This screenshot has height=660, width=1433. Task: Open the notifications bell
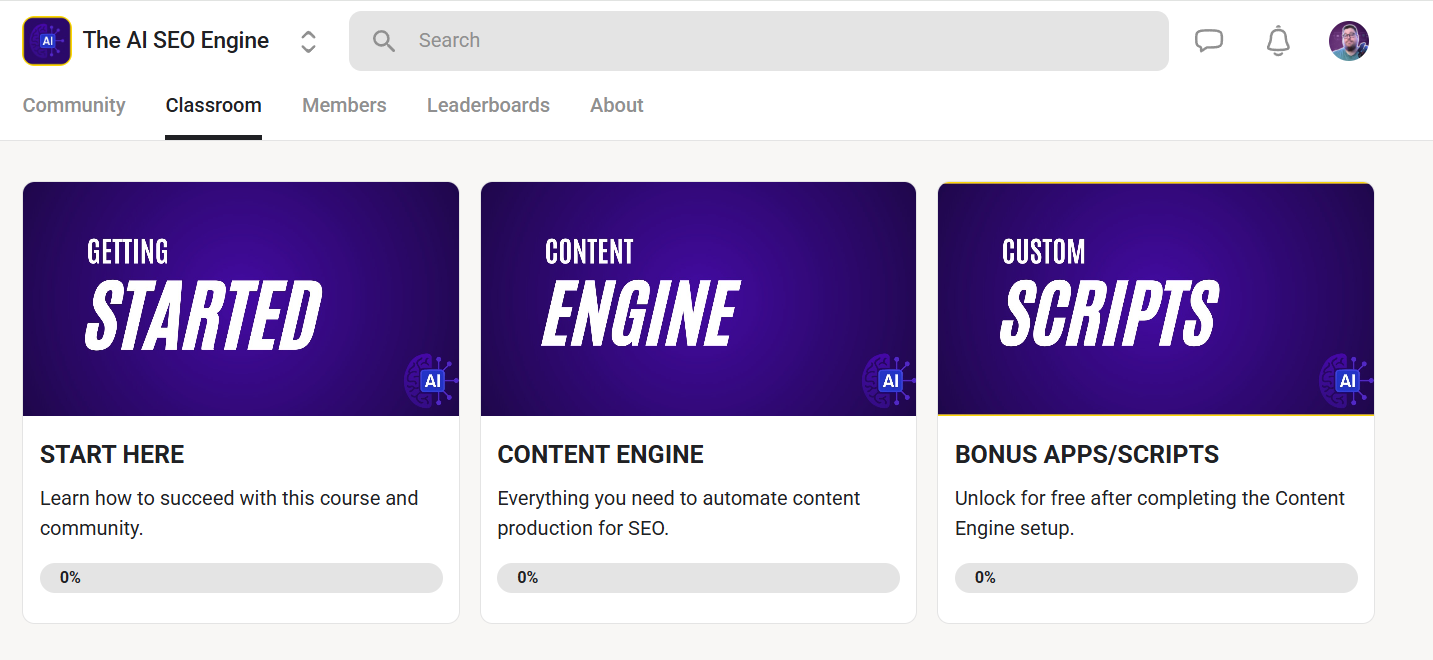[x=1277, y=40]
